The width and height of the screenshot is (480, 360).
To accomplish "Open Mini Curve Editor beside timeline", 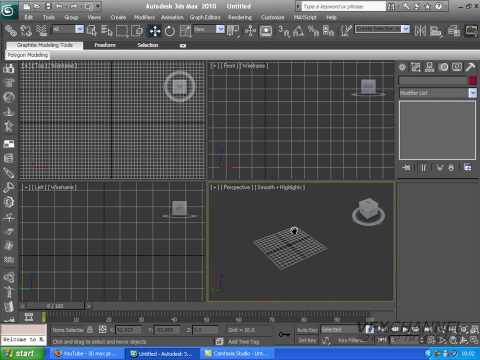I will click(29, 317).
